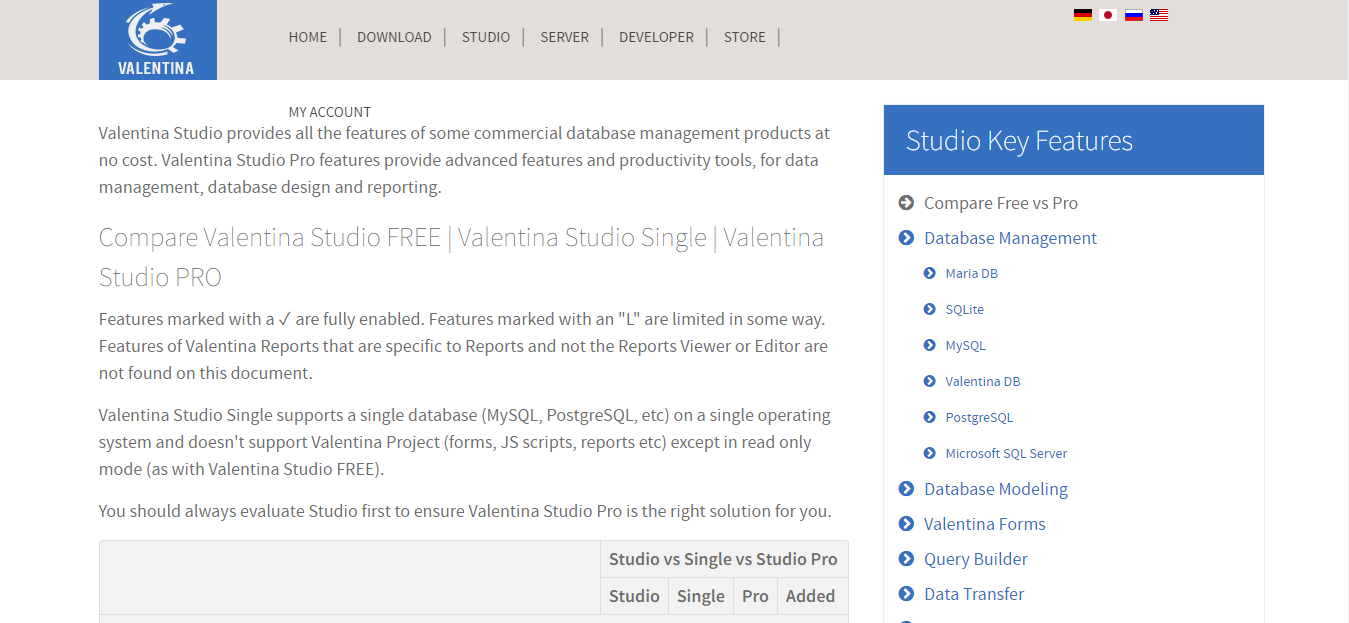
Task: Open MySQL sidebar link
Action: pyautogui.click(x=966, y=345)
